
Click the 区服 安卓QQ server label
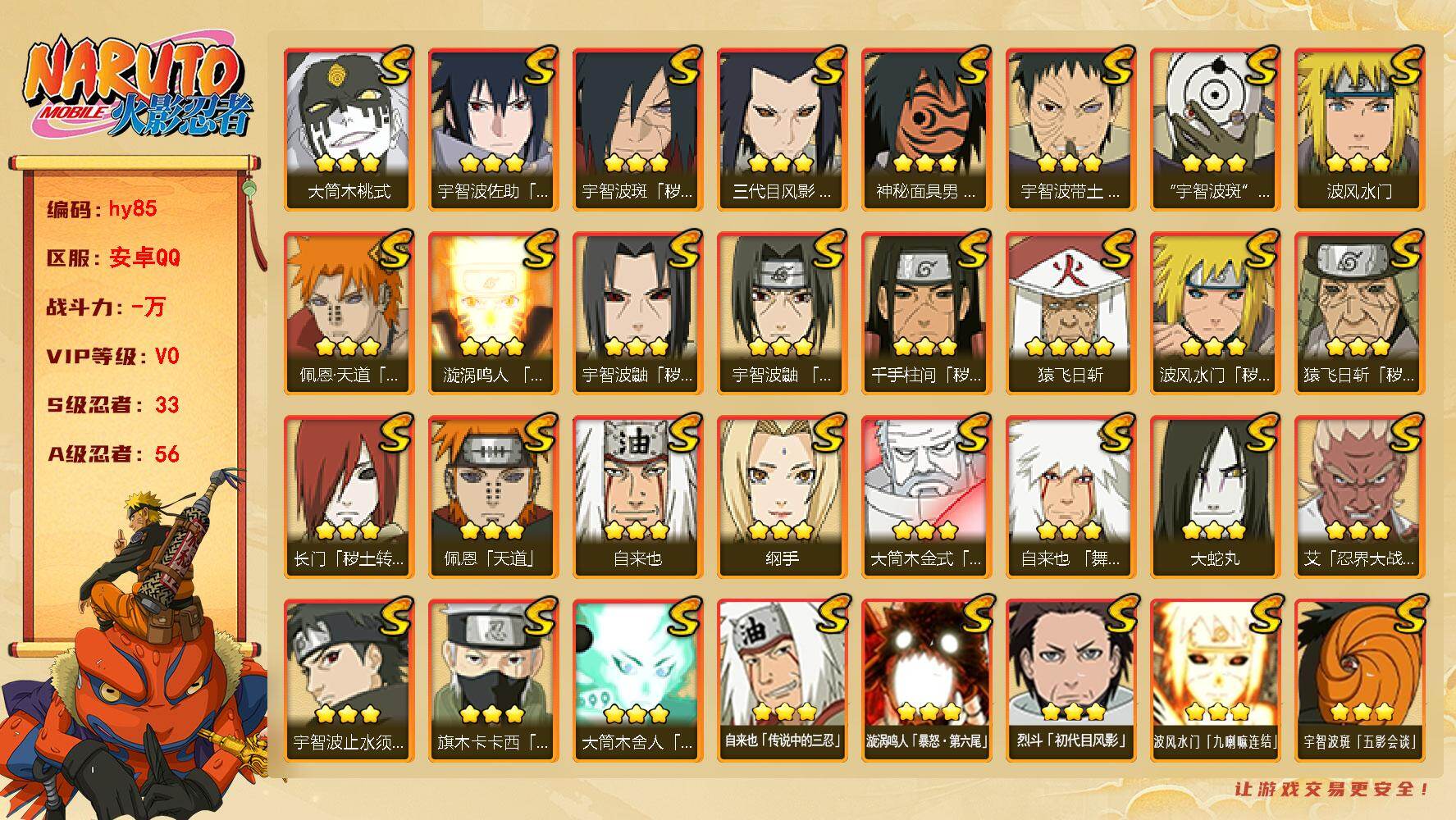[112, 257]
